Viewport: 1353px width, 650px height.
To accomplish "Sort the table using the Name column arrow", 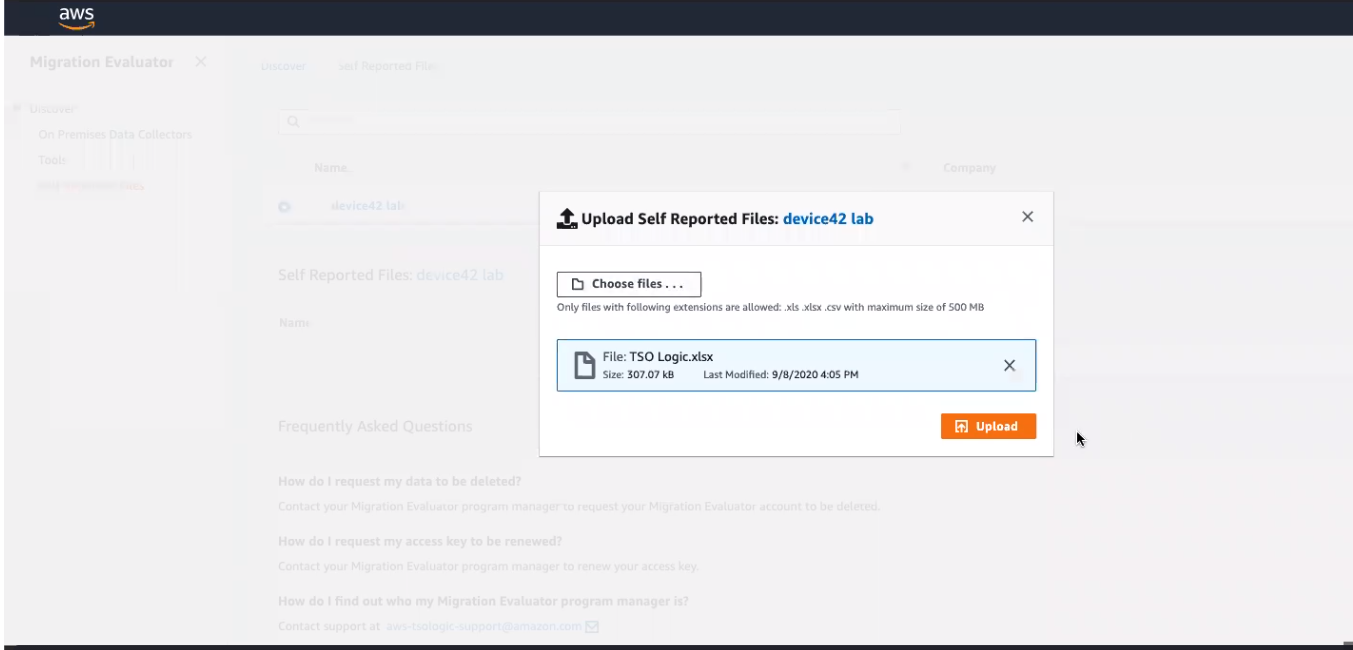I will pyautogui.click(x=906, y=167).
